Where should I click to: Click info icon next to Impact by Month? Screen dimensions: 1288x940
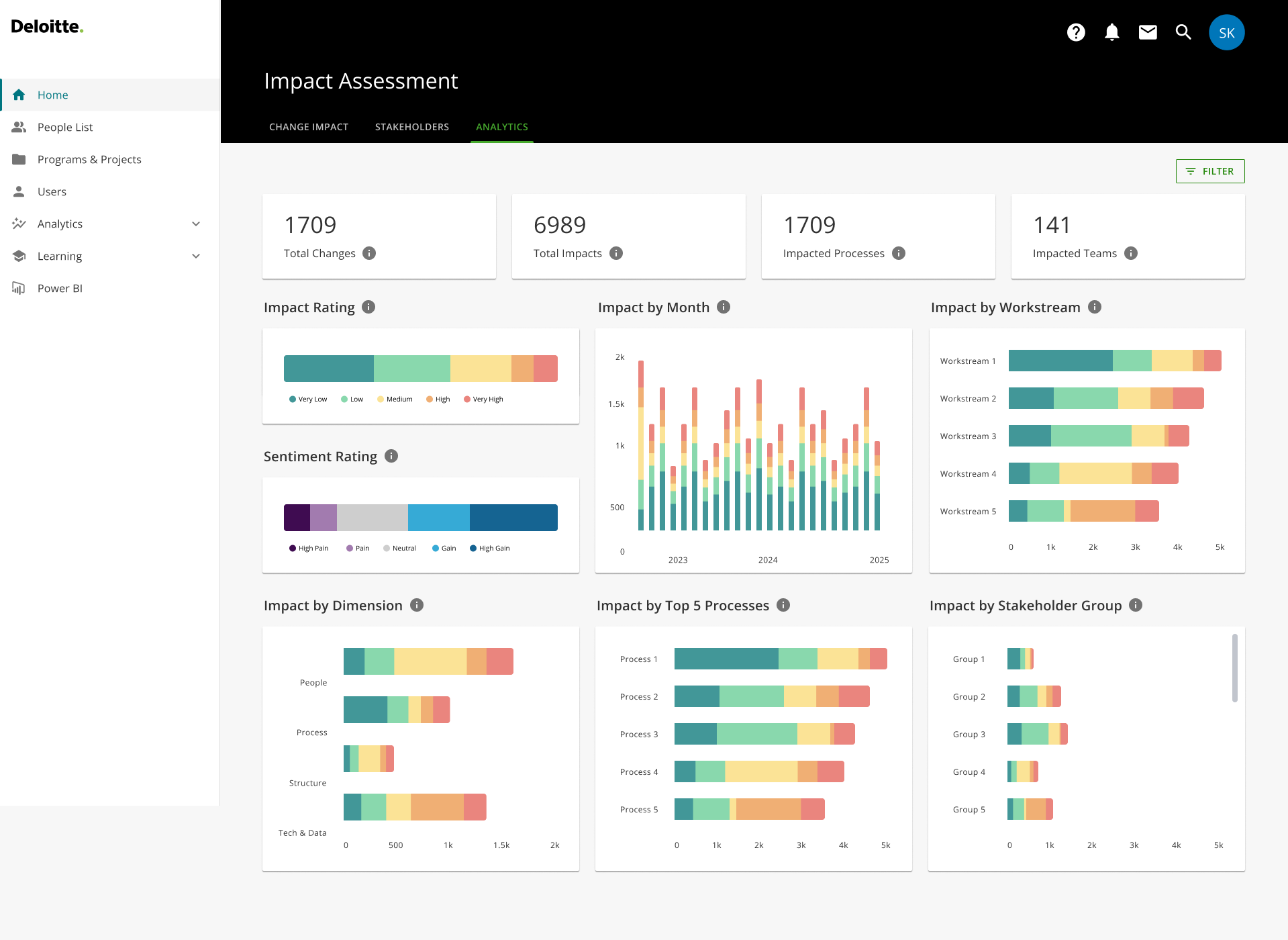724,307
